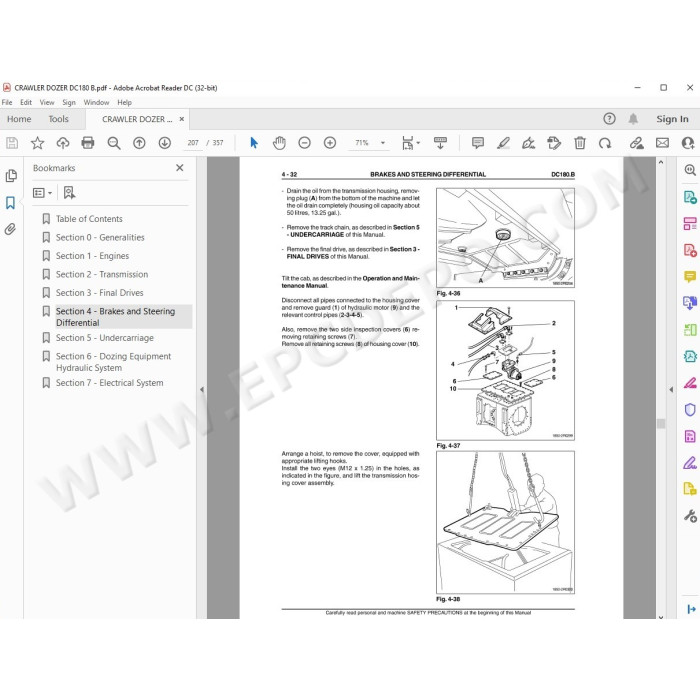Open the Sign menu
700x700 pixels.
pyautogui.click(x=69, y=102)
